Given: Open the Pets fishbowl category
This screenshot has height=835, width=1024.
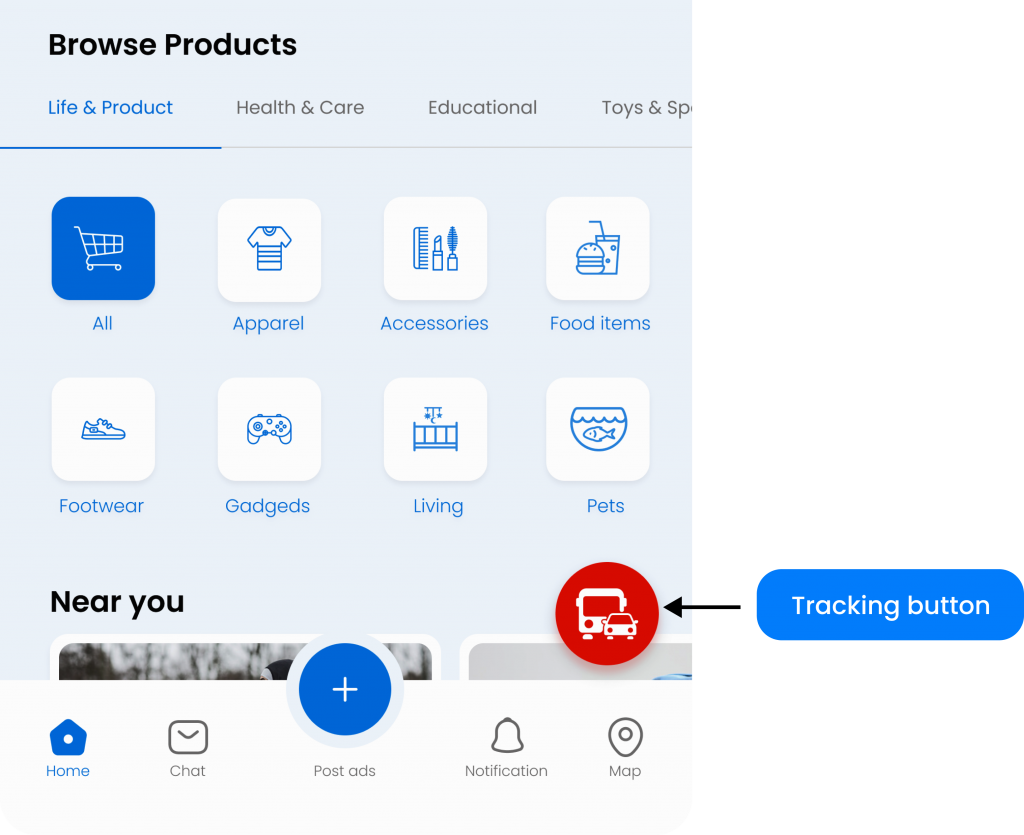Looking at the screenshot, I should point(598,429).
